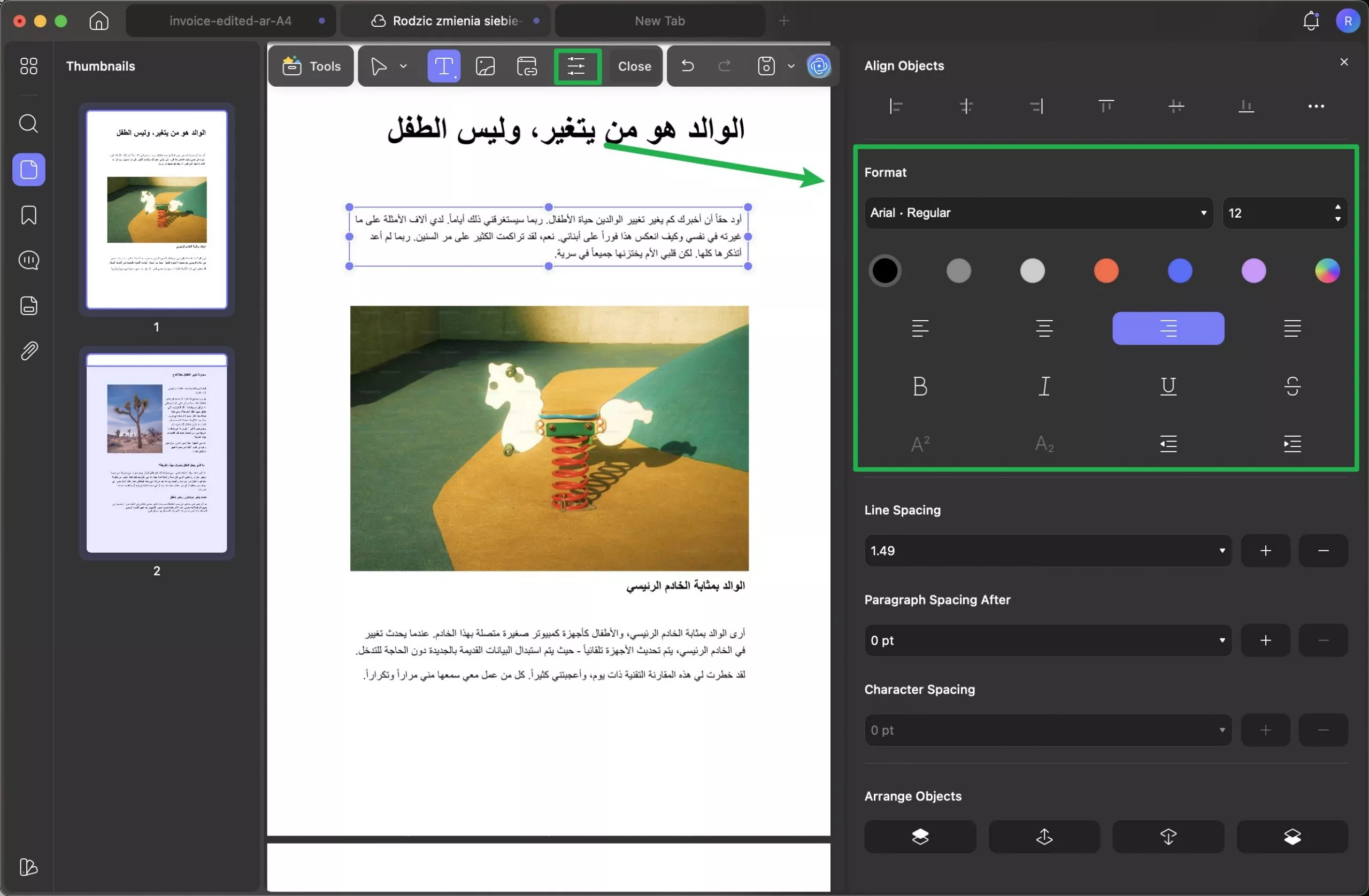Open the Tools menu button

[x=310, y=66]
